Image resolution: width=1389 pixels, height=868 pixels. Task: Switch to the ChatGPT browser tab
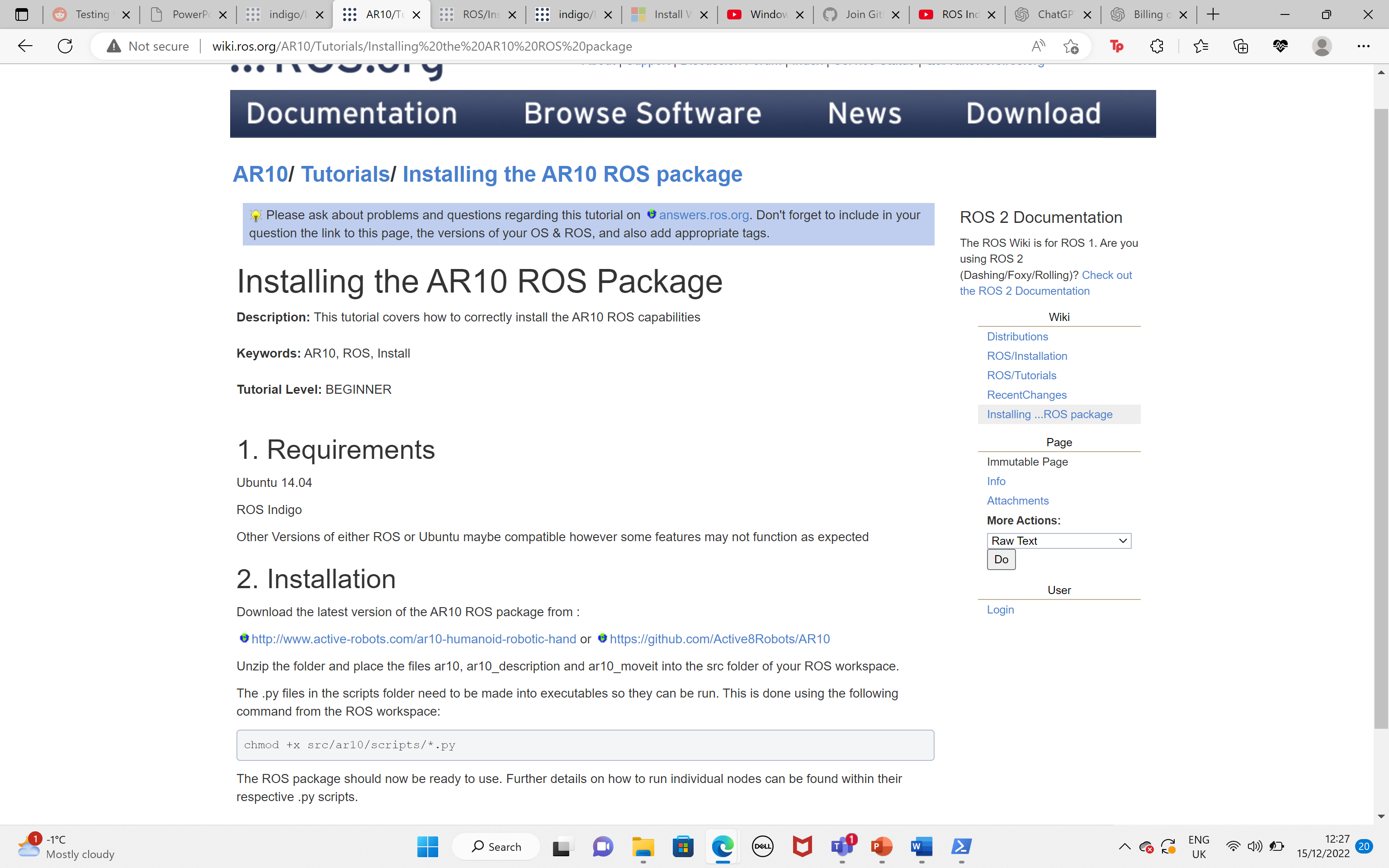1054,14
